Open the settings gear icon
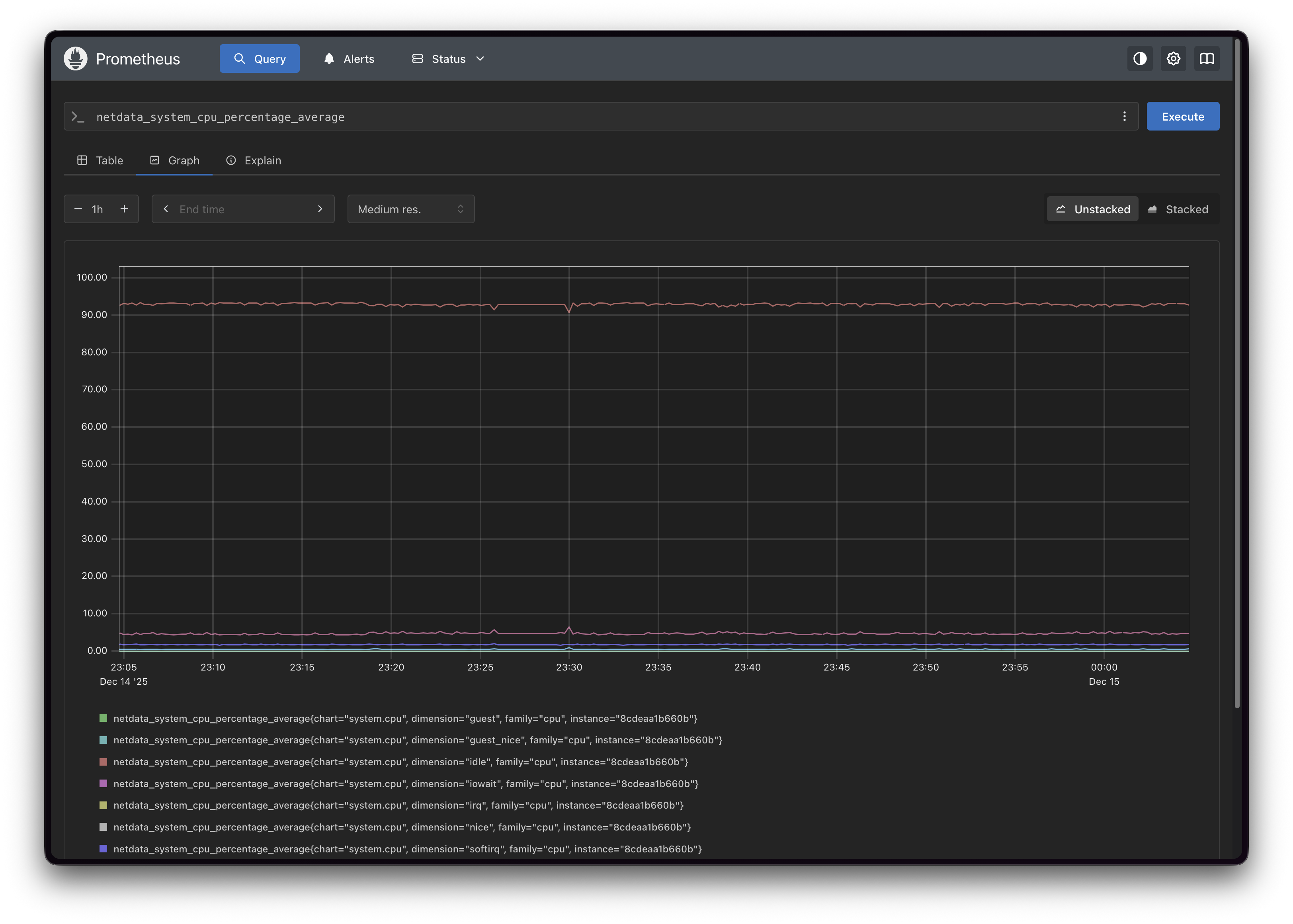 click(1173, 58)
